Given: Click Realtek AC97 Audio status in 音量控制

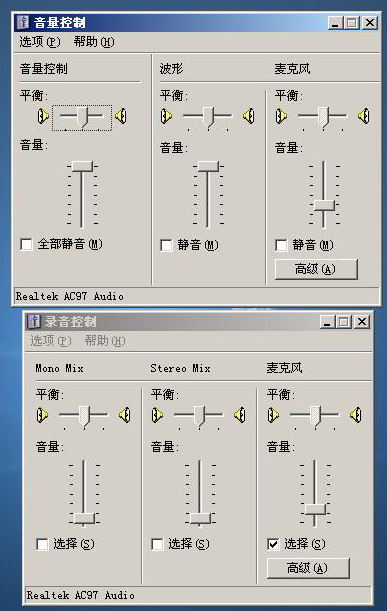Looking at the screenshot, I should point(69,297).
